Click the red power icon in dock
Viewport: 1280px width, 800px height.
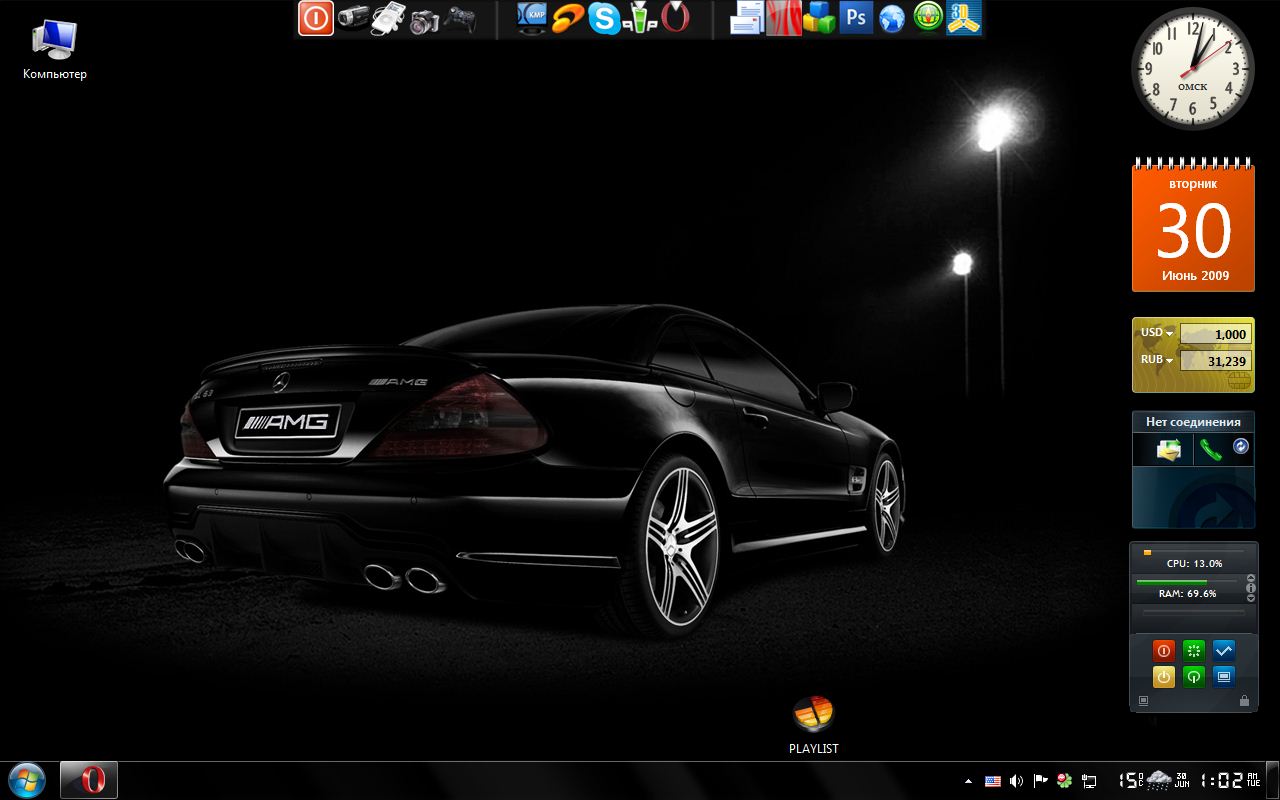pos(316,18)
